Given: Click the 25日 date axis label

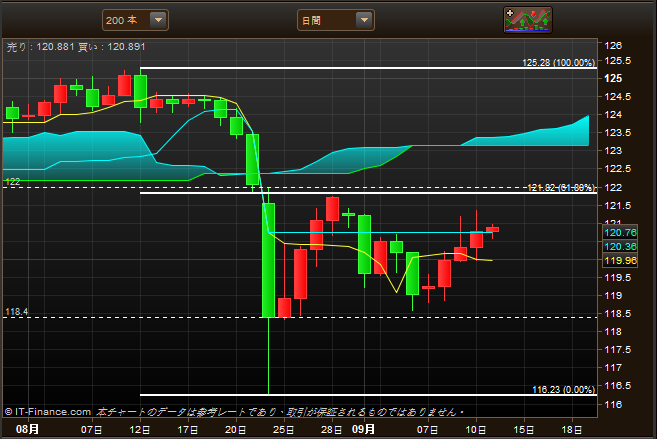Looking at the screenshot, I should 284,429.
